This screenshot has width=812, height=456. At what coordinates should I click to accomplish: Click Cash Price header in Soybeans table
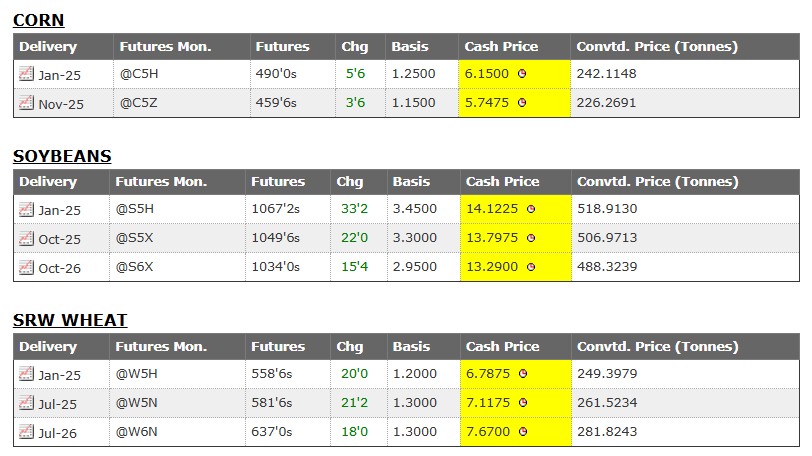pos(502,182)
